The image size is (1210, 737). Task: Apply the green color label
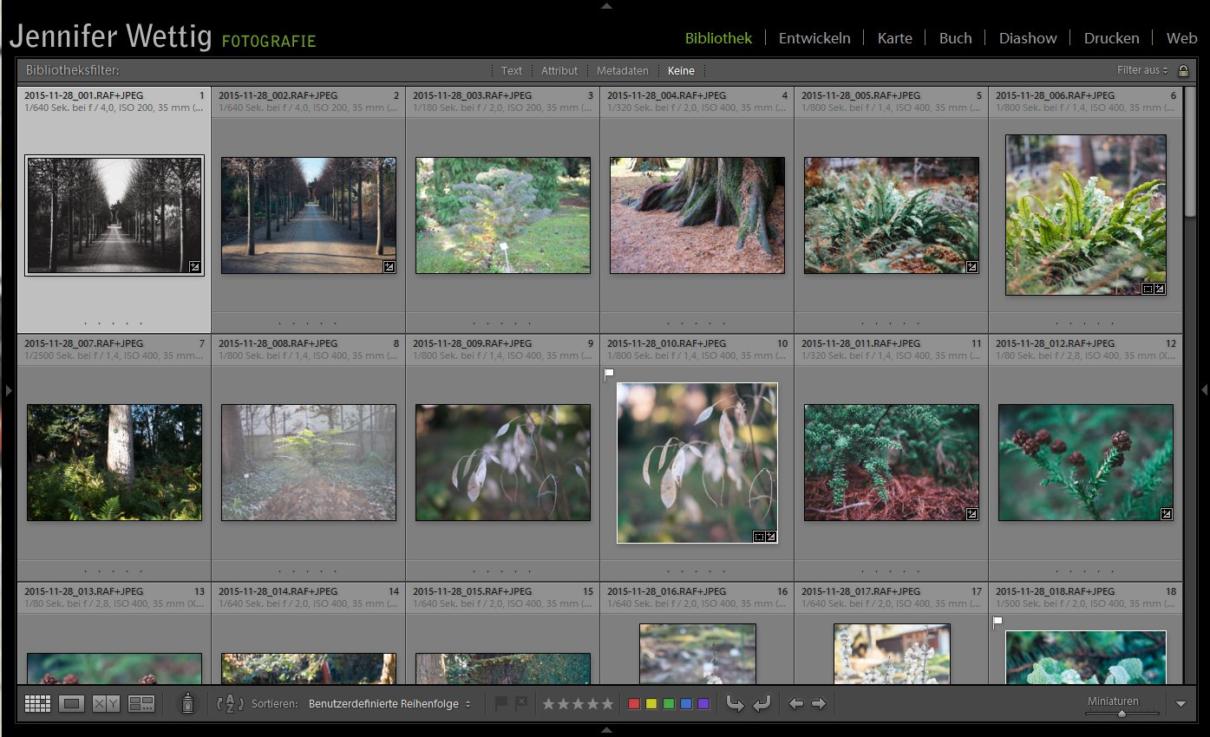coord(668,704)
